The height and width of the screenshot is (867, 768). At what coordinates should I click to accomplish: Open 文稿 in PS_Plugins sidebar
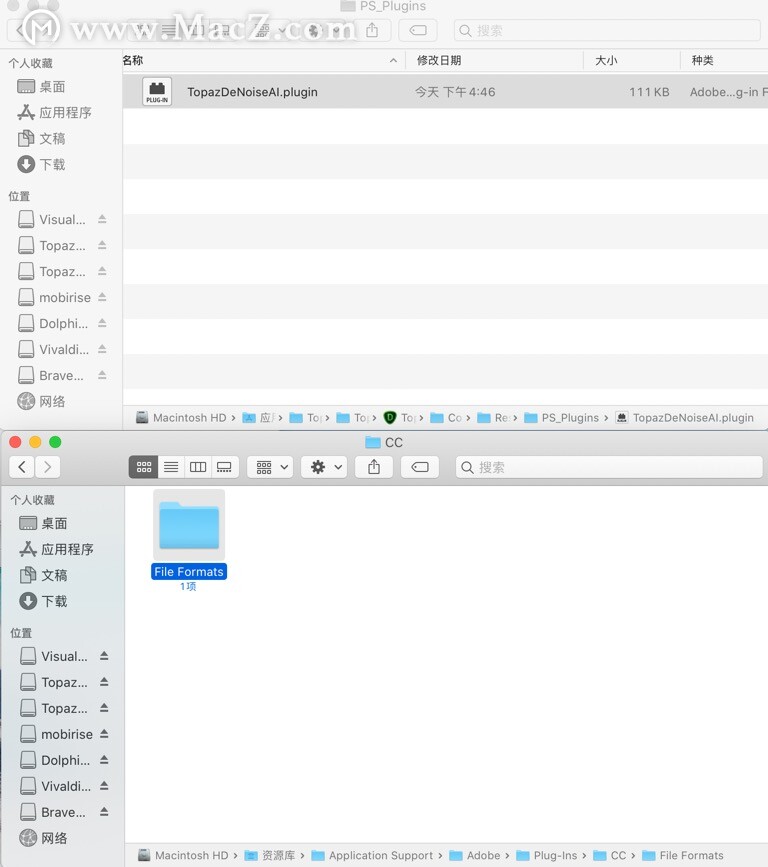click(41, 139)
